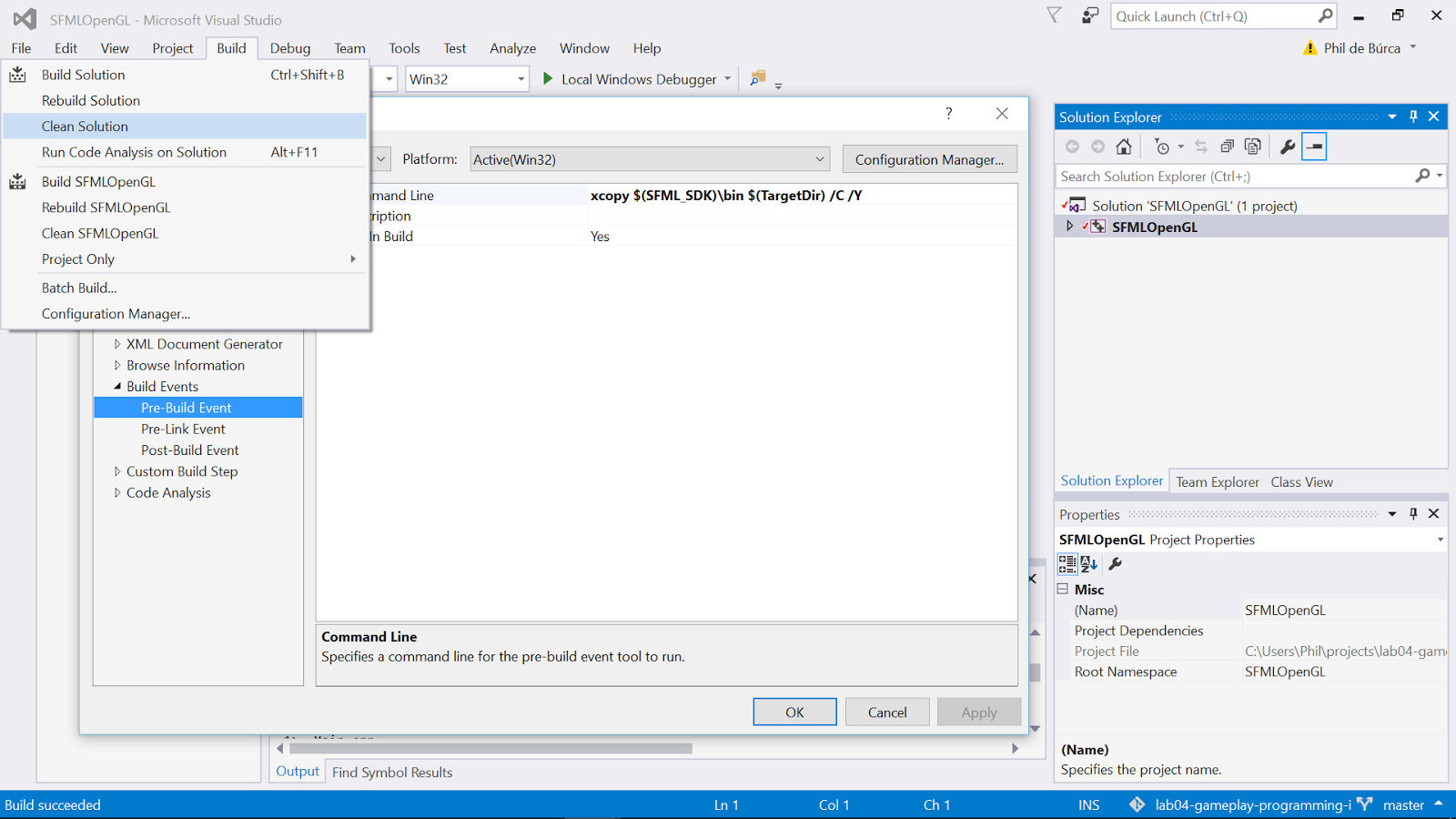The image size is (1456, 819).
Task: Toggle the Preview Selected Items button
Action: click(x=1314, y=147)
